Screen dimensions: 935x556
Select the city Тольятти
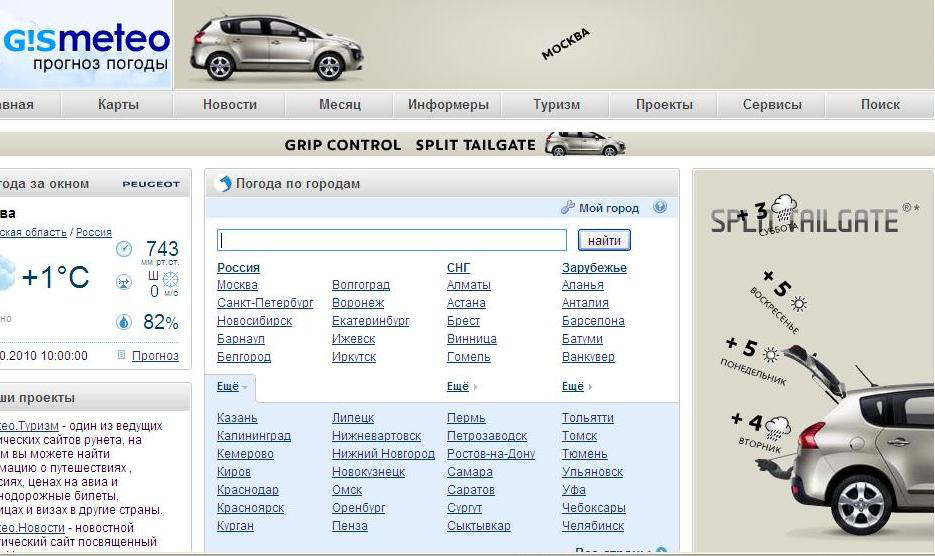588,418
